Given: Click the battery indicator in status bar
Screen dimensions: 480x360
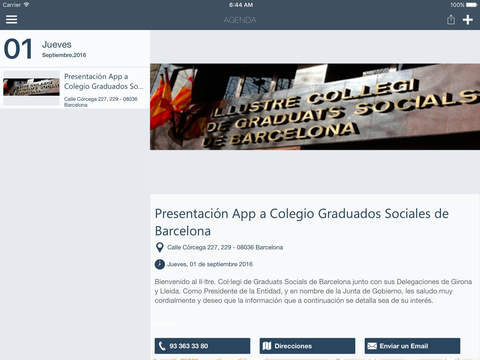Looking at the screenshot, I should click(471, 5).
